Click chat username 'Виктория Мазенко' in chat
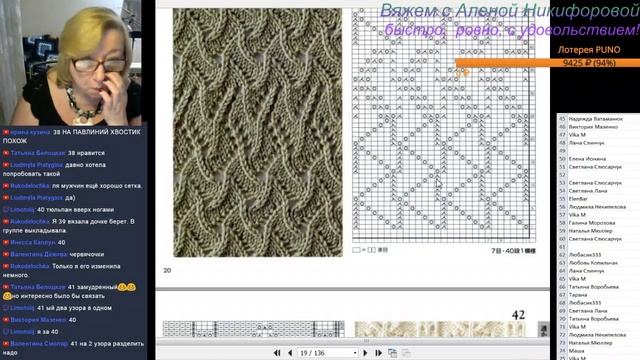The width and height of the screenshot is (640, 360). point(38,320)
